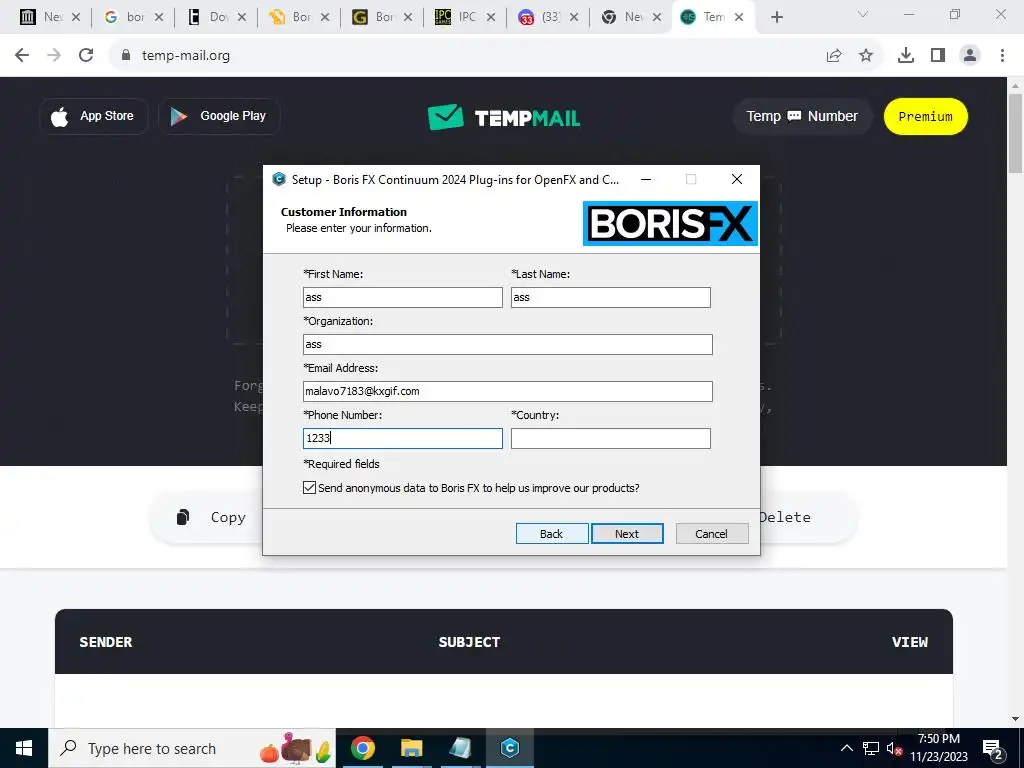Screen dimensions: 1024x768
Task: Open the Windows Start menu
Action: (x=24, y=748)
